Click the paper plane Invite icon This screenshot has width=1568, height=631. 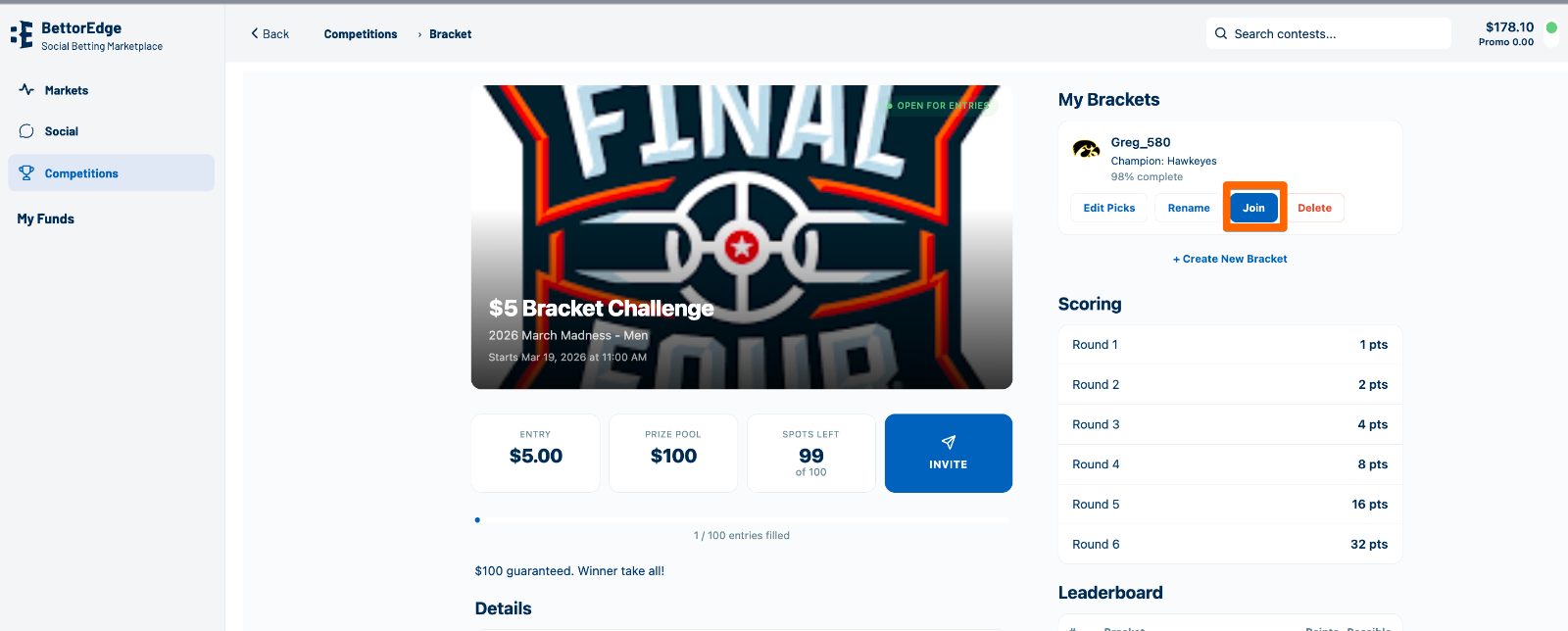[948, 443]
